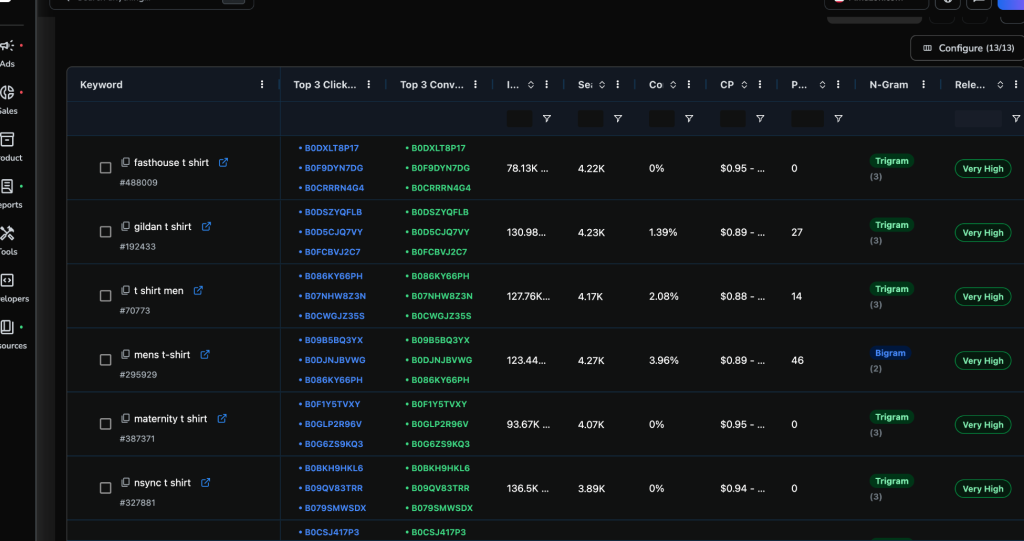The height and width of the screenshot is (541, 1024).
Task: Open top conversion ASIN B079SMWSDX
Action: 442,508
